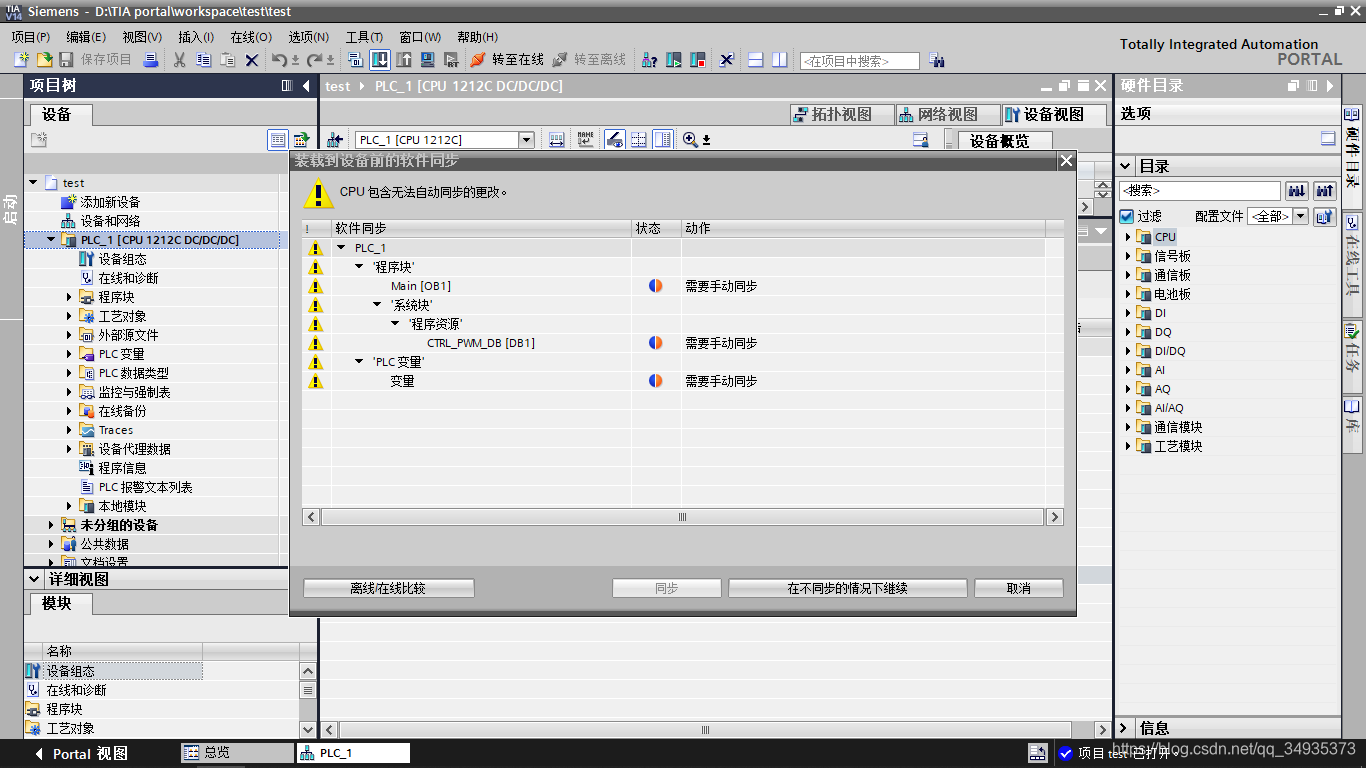Select 设备组态 in project tree

click(122, 259)
